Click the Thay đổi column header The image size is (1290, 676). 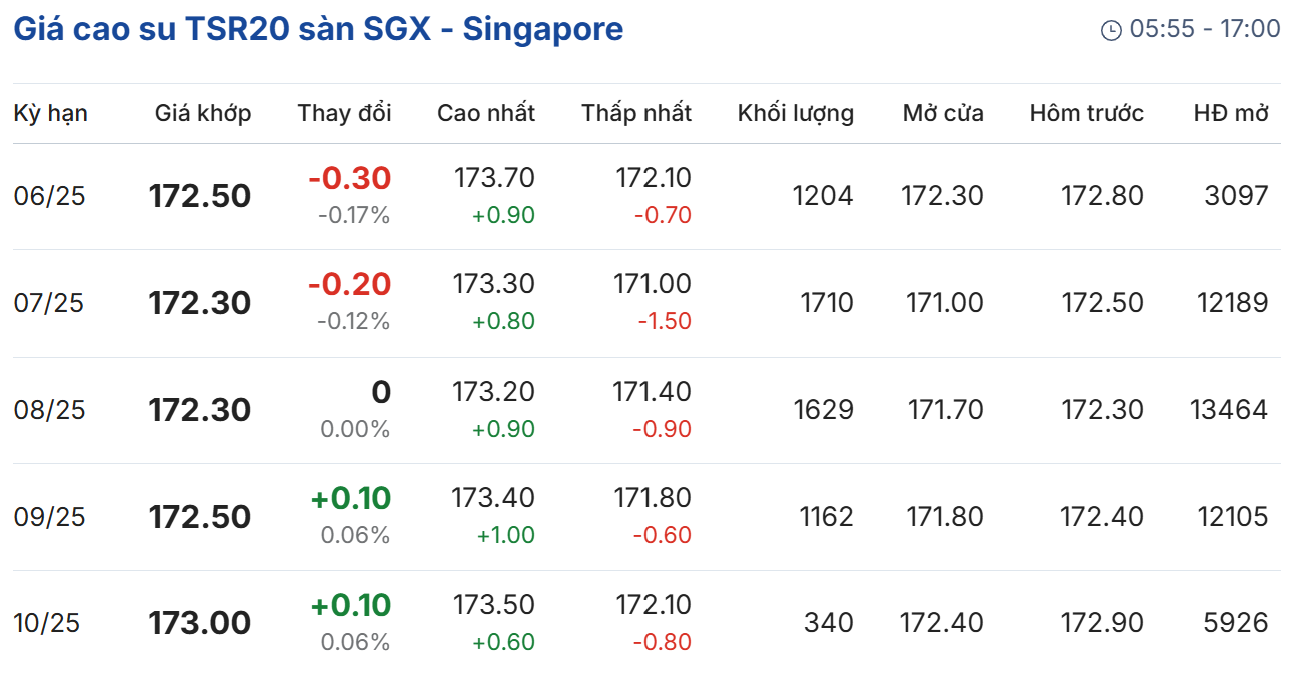pyautogui.click(x=344, y=113)
